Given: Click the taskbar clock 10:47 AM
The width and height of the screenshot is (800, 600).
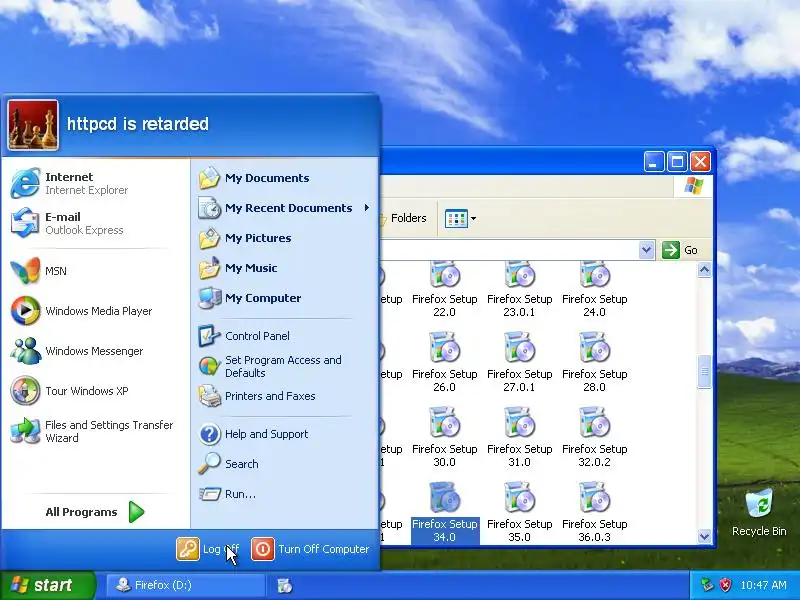Looking at the screenshot, I should (763, 585).
